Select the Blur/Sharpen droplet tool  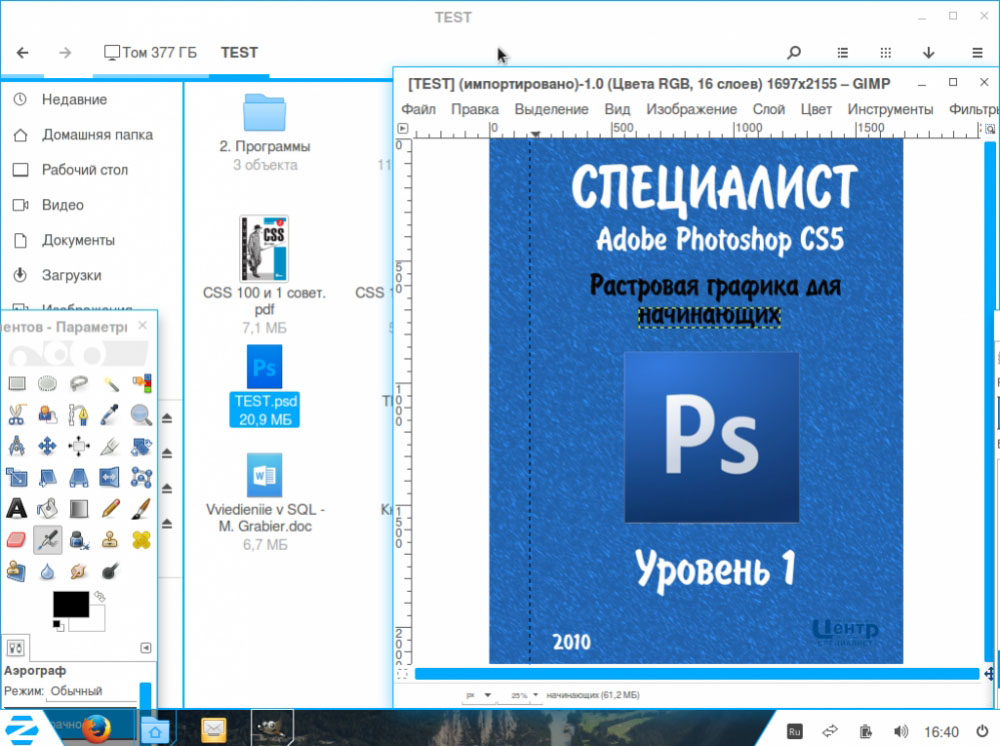[x=47, y=571]
